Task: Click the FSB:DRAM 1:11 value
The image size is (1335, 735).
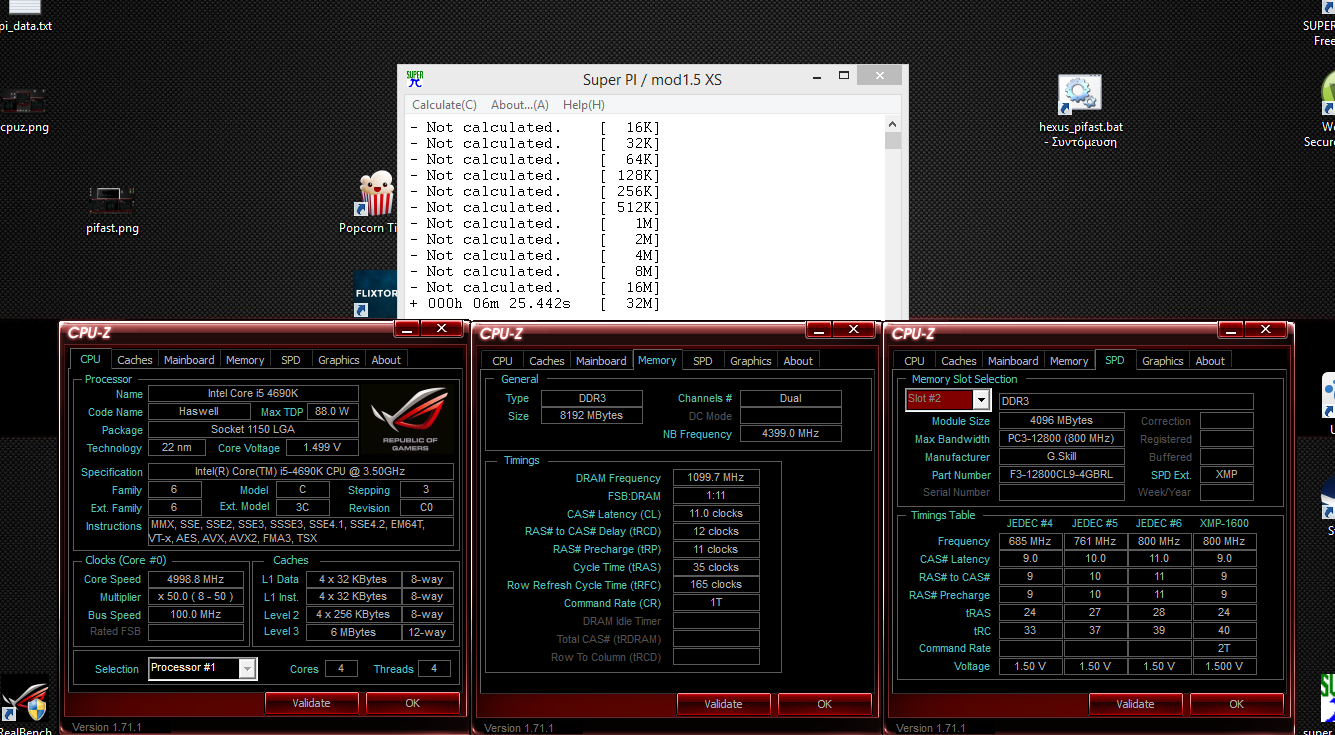Action: [716, 495]
